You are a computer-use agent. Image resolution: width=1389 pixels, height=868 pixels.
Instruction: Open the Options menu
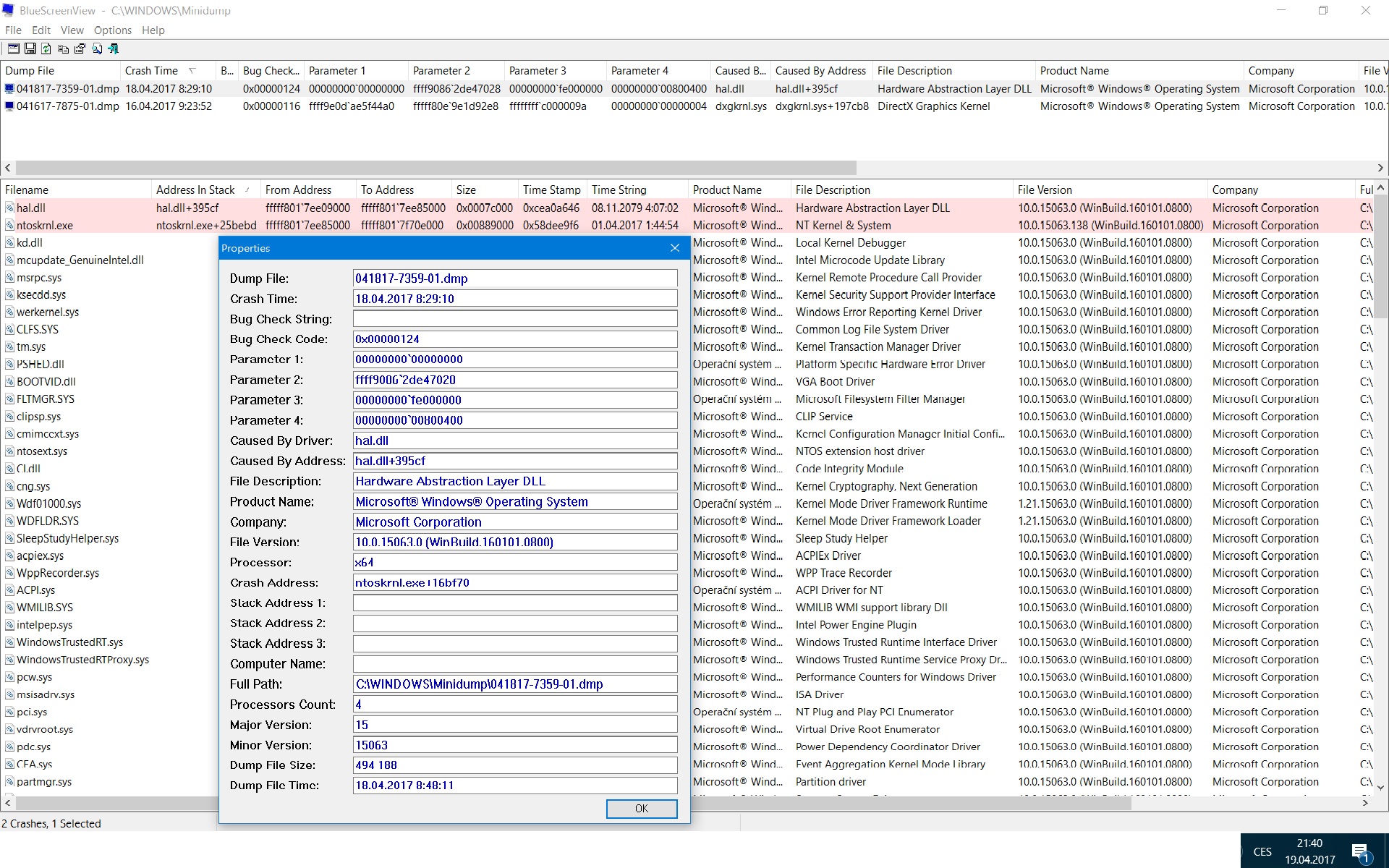[x=112, y=30]
